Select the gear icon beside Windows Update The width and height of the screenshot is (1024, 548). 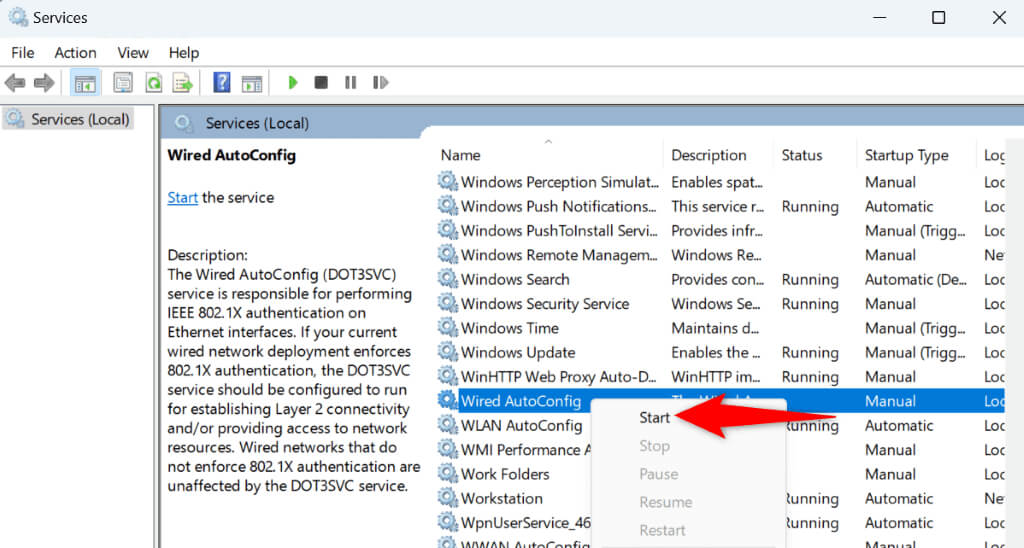coord(447,352)
